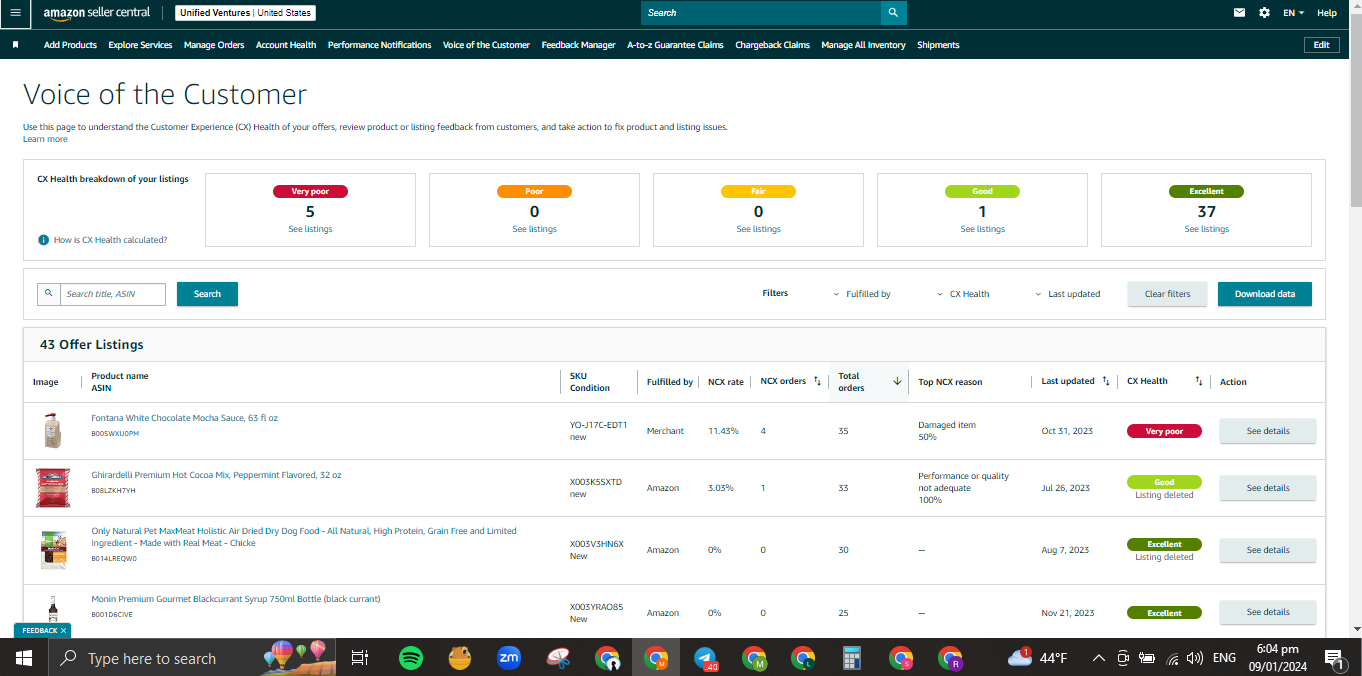Open Spotify from the taskbar
This screenshot has width=1362, height=676.
[x=410, y=658]
